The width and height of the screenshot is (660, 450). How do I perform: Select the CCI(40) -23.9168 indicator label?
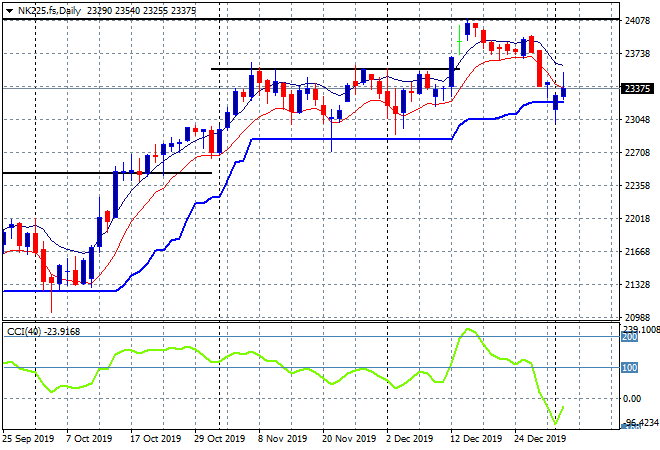pos(43,332)
